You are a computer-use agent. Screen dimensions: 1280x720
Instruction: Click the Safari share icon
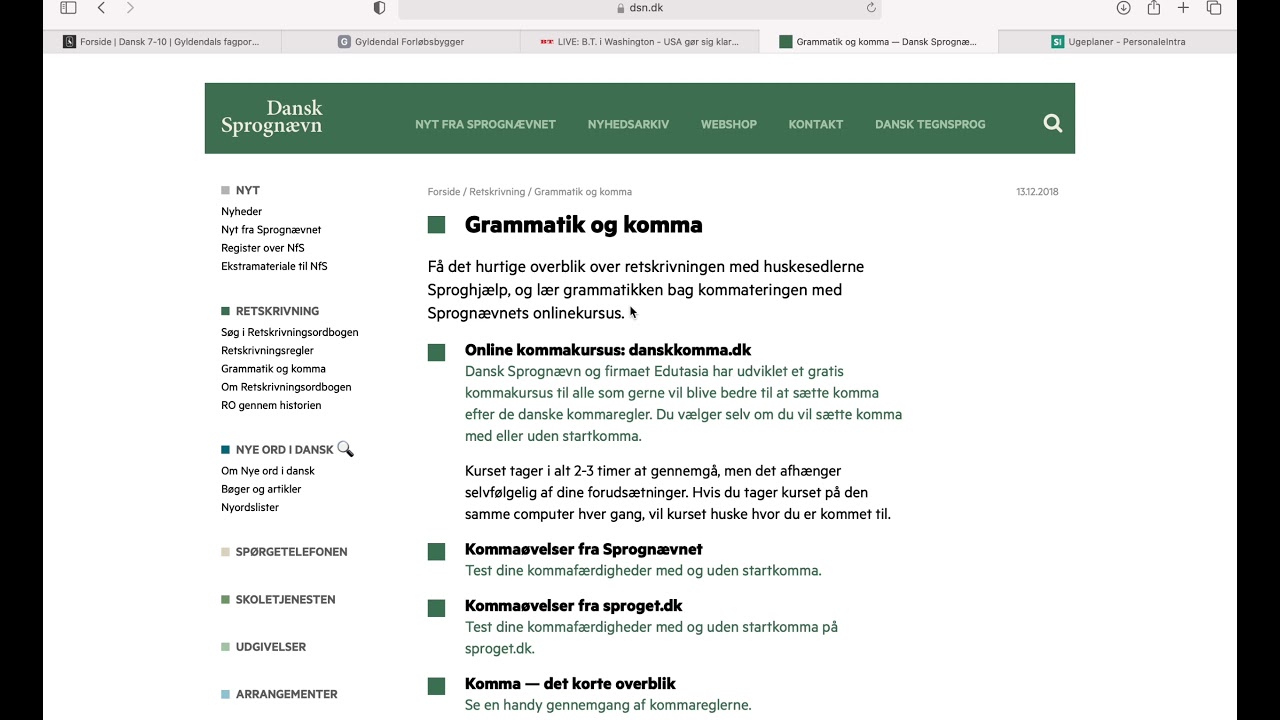point(1153,8)
